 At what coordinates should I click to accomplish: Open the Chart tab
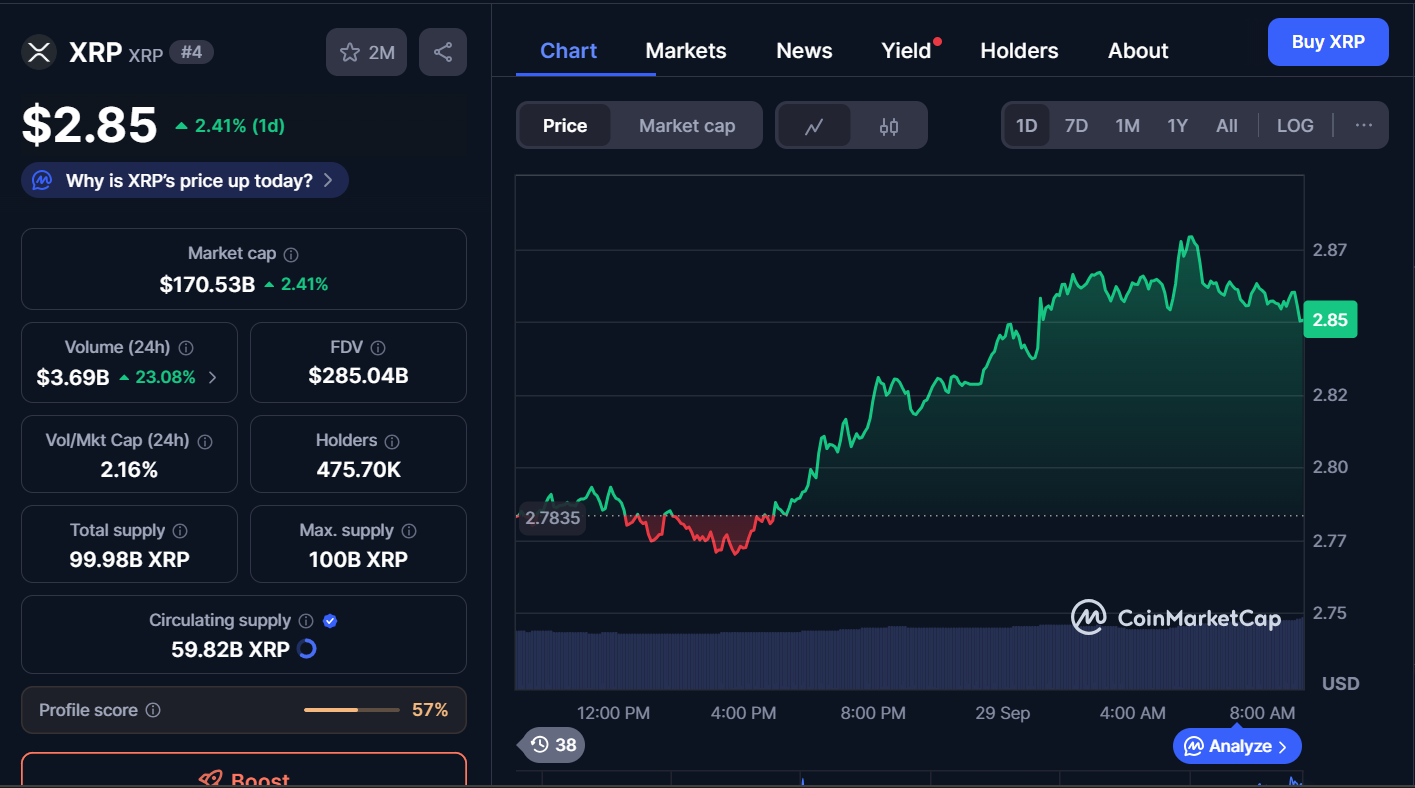pos(568,51)
